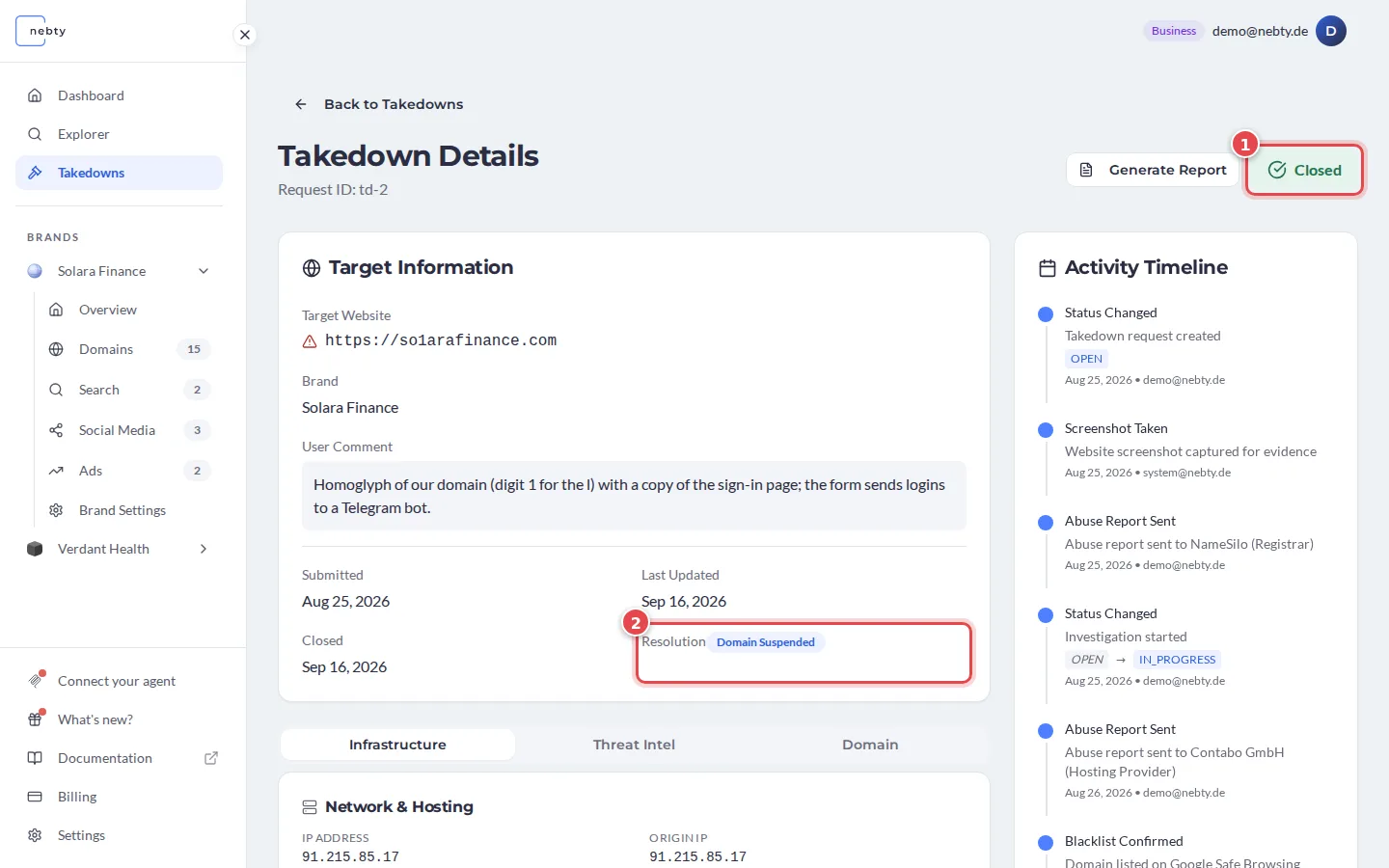Click the Blacklist Confirmed timeline marker

1046,843
